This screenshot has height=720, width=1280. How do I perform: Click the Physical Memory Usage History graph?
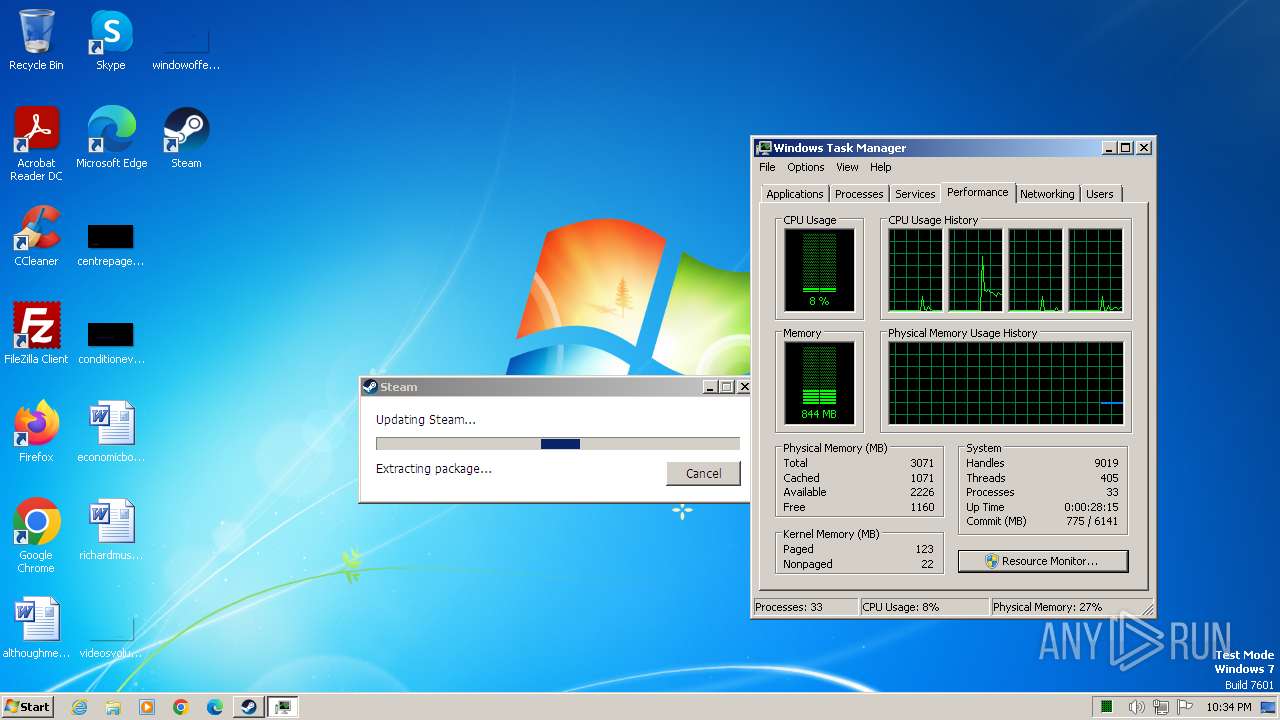pyautogui.click(x=1005, y=384)
